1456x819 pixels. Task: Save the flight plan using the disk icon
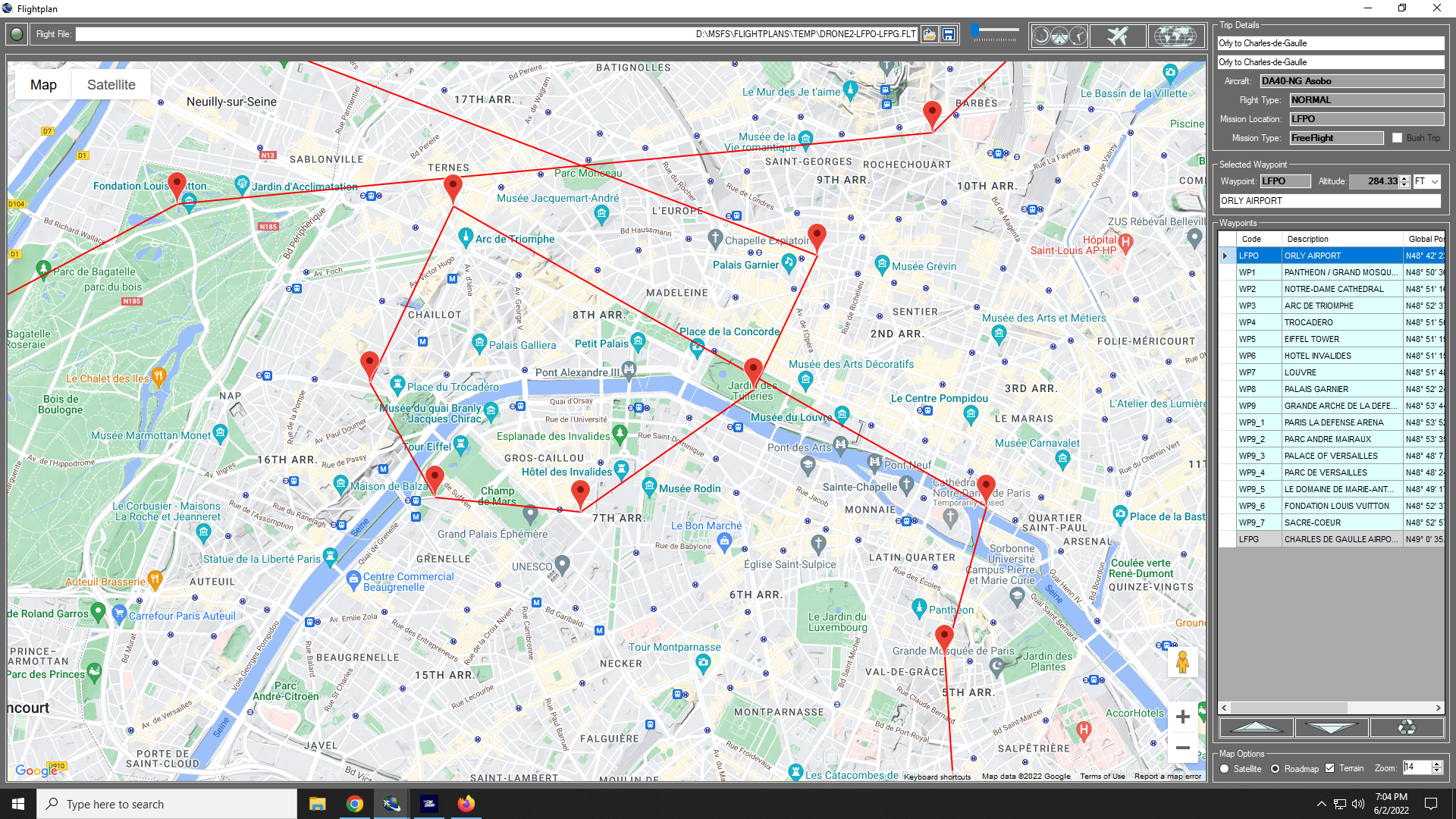(949, 34)
